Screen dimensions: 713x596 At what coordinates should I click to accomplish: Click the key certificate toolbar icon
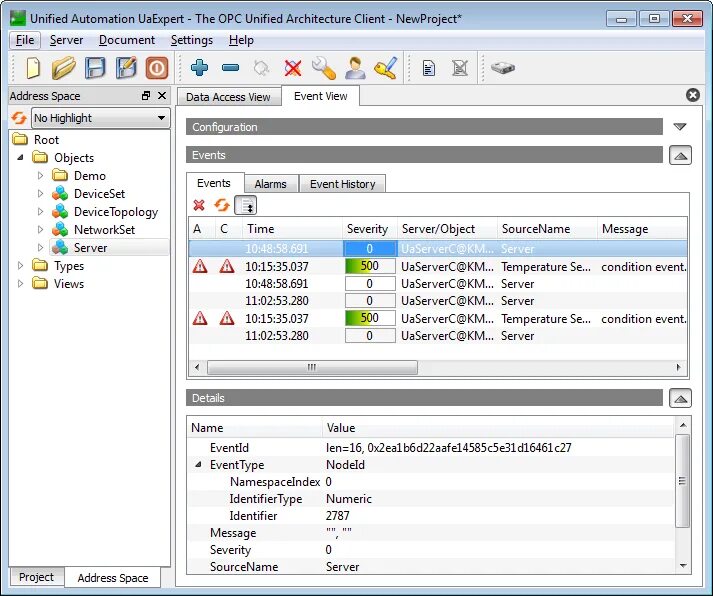click(386, 68)
